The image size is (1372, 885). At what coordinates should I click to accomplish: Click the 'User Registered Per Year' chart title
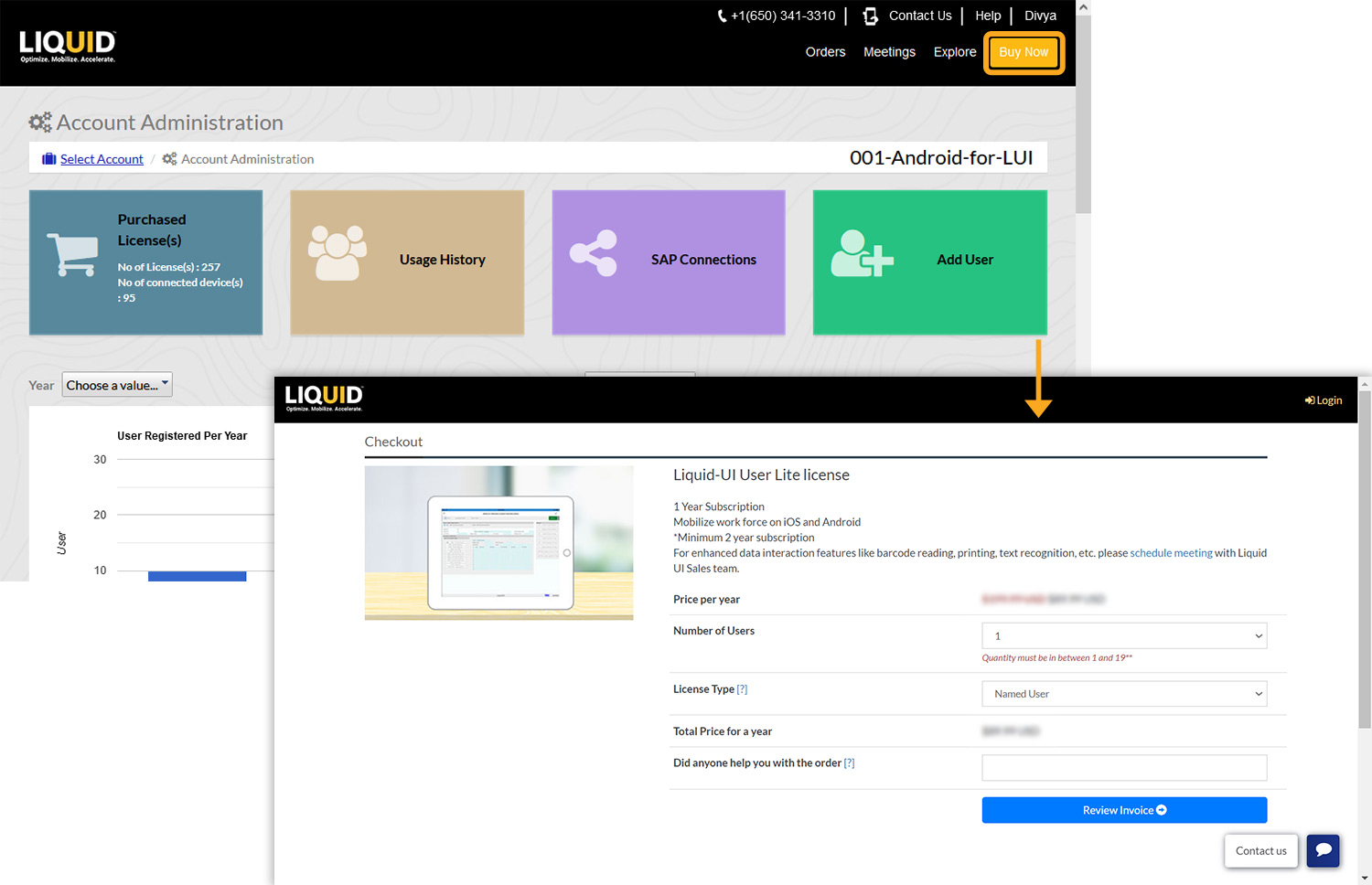coord(182,436)
